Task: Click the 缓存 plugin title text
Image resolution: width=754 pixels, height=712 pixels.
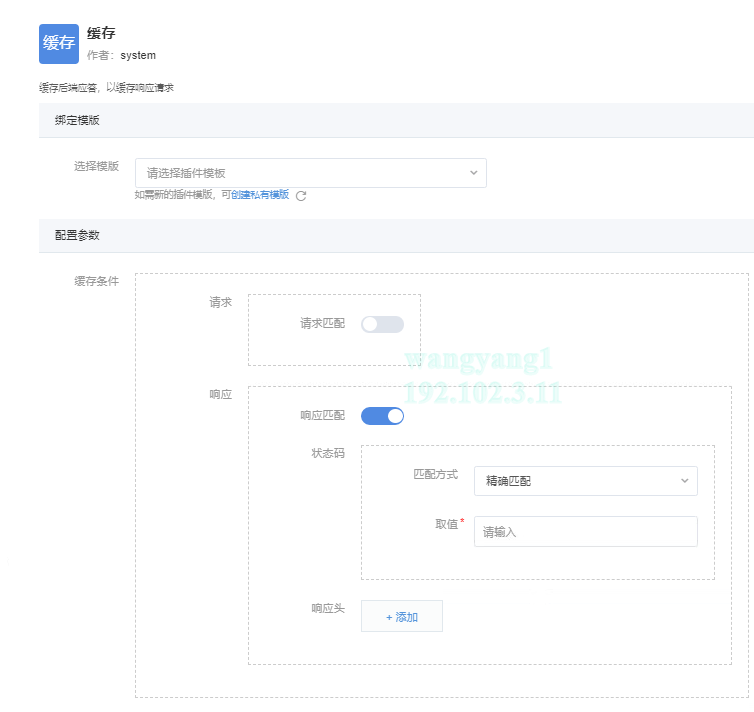Action: (x=101, y=34)
